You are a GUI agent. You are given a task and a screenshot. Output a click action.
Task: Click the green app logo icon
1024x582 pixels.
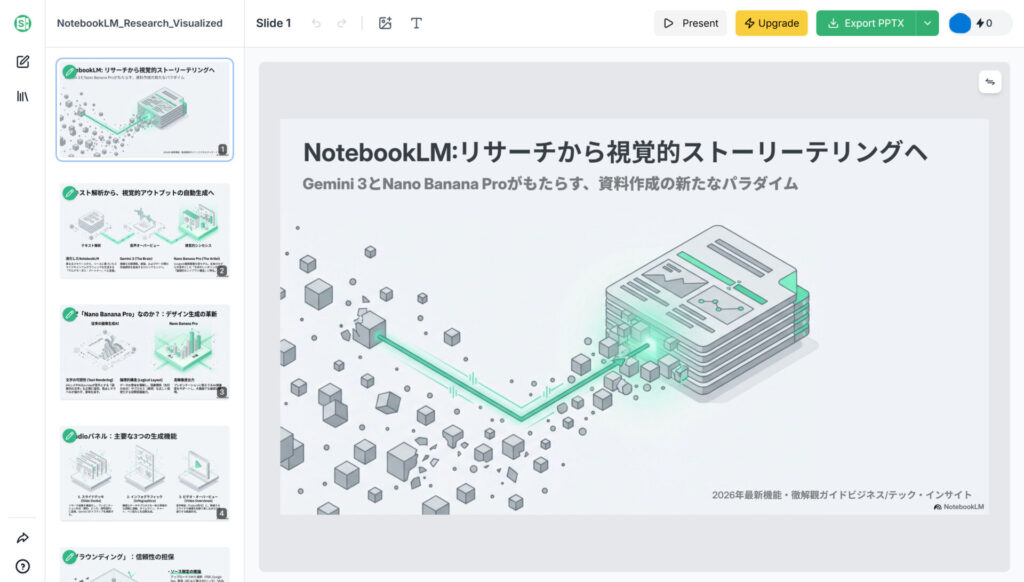(22, 23)
